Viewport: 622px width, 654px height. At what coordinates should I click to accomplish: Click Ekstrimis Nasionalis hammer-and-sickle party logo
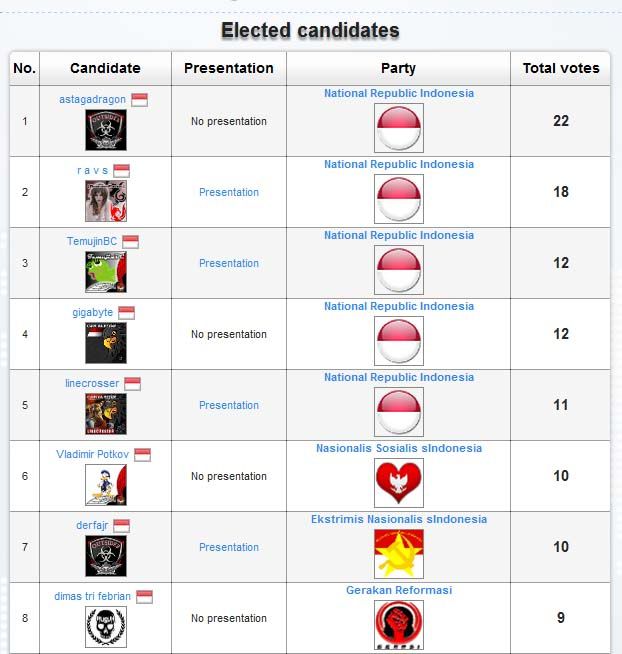pos(398,555)
